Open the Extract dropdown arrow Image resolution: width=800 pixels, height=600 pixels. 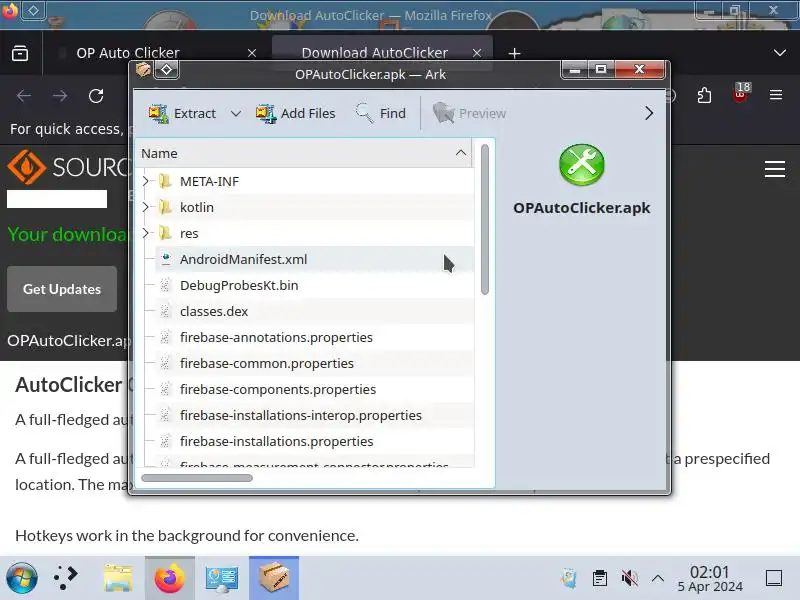tap(235, 113)
